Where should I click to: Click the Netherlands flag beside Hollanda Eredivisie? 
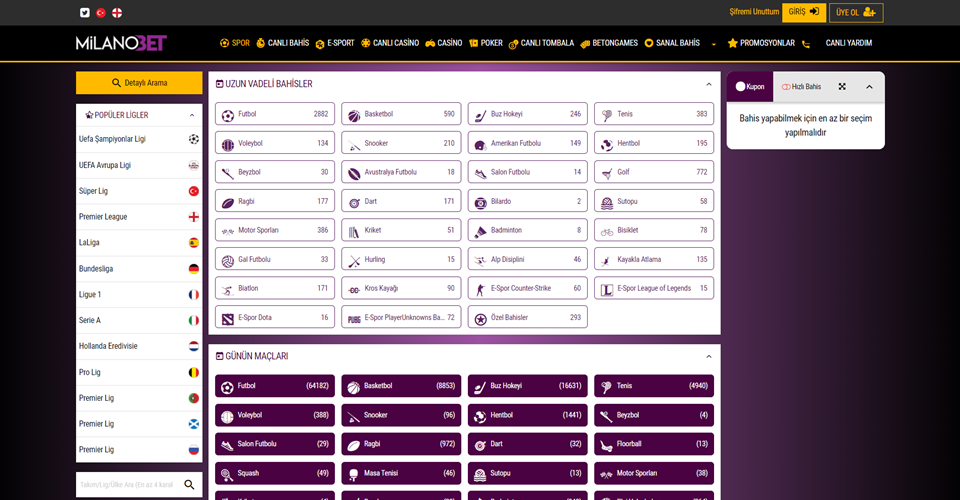pyautogui.click(x=193, y=346)
